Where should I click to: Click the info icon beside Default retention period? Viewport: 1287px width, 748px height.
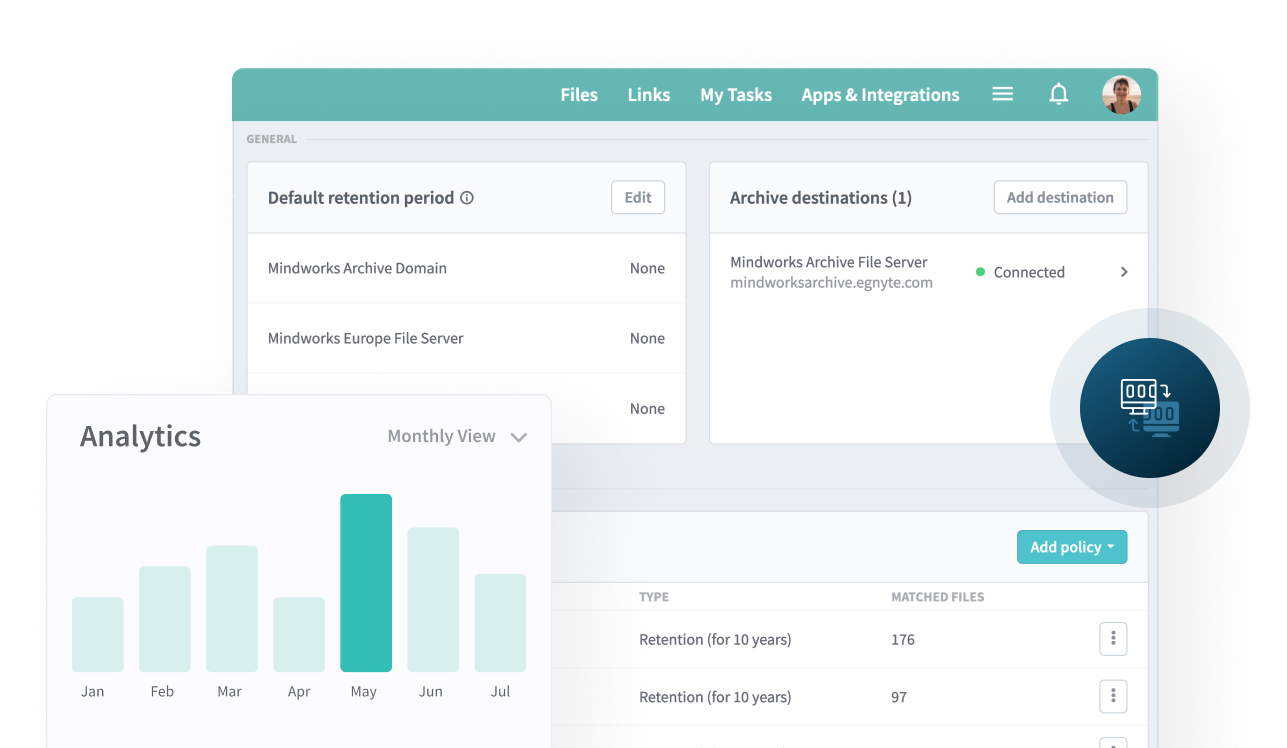pos(467,198)
